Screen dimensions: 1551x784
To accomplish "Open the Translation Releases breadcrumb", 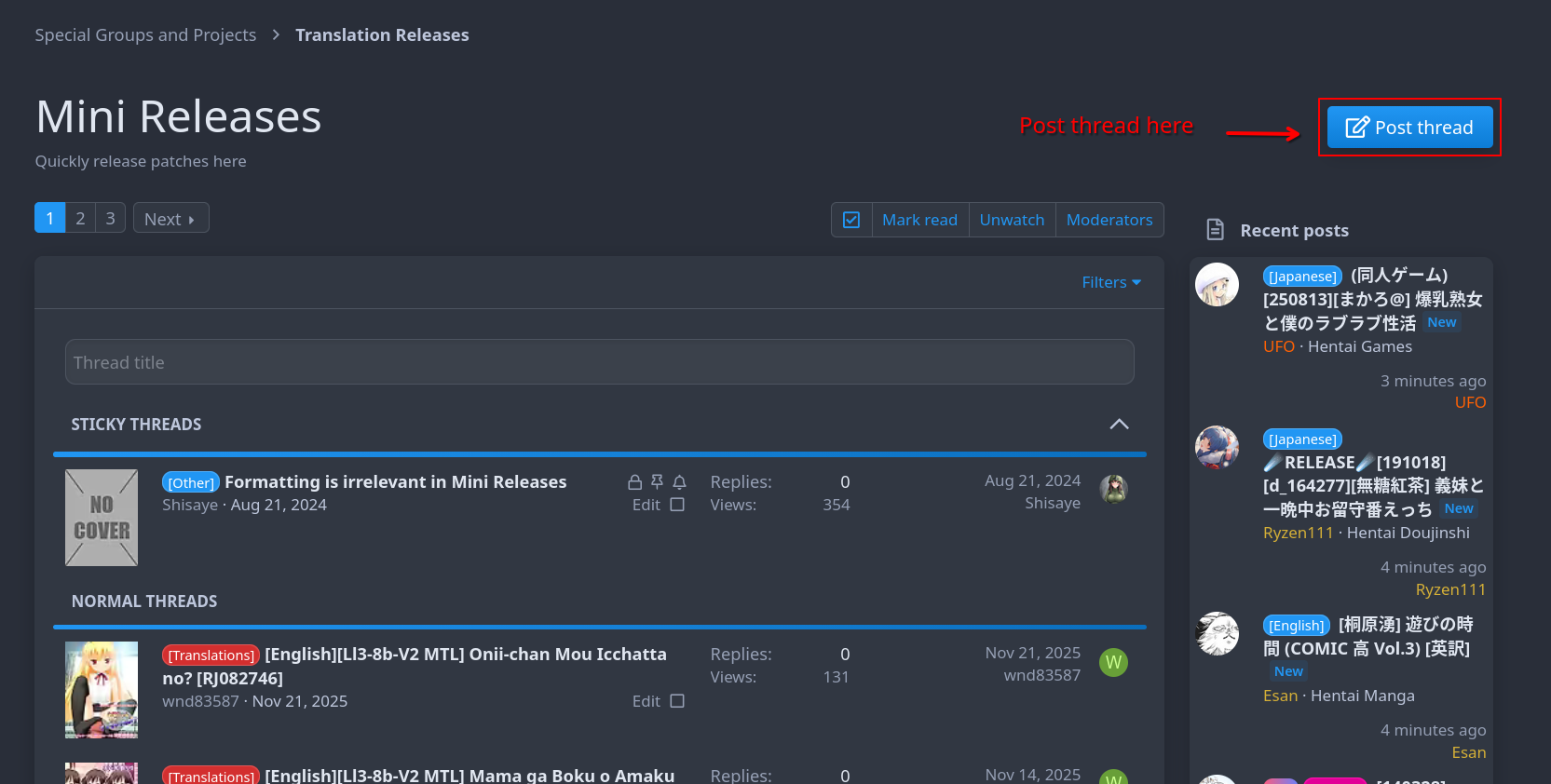I will [382, 35].
